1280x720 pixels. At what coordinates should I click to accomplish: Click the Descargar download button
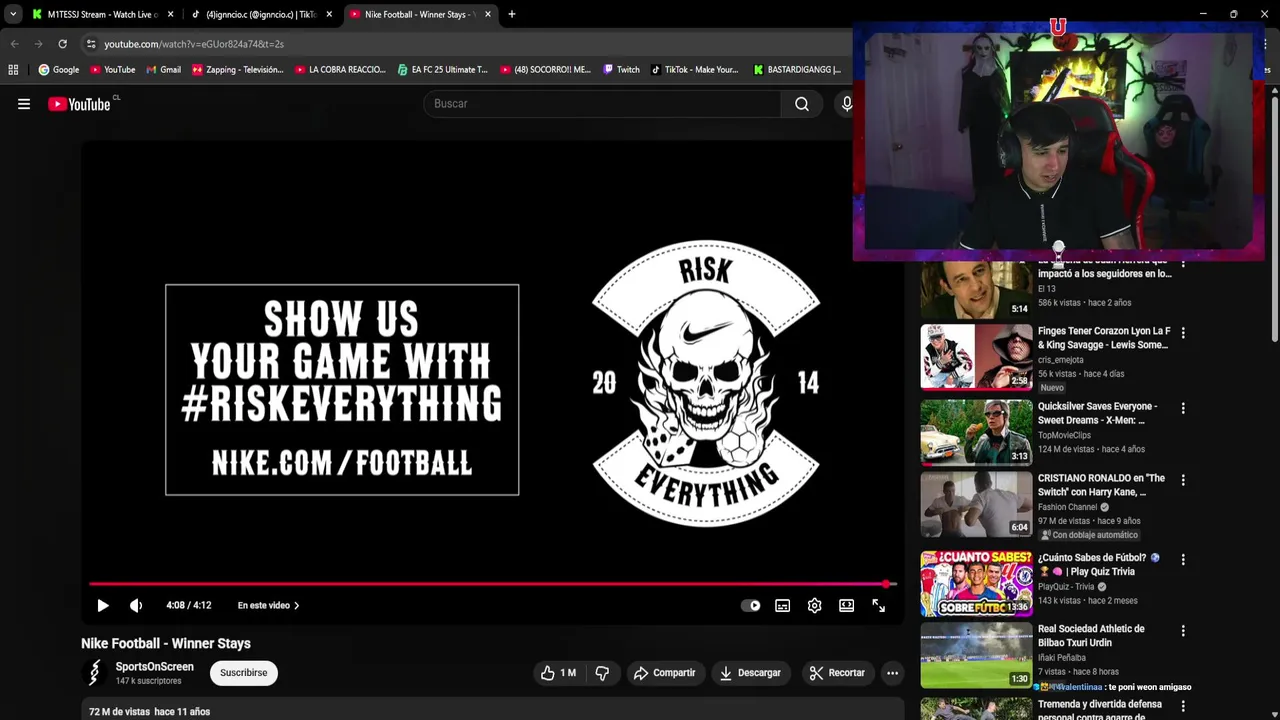[749, 673]
